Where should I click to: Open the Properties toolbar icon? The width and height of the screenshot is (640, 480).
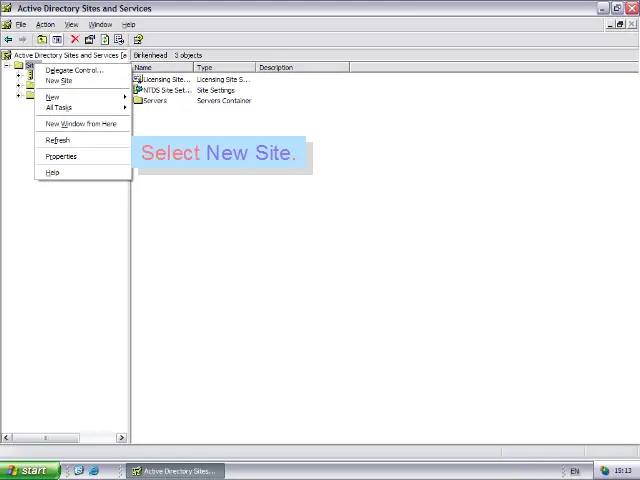click(90, 40)
